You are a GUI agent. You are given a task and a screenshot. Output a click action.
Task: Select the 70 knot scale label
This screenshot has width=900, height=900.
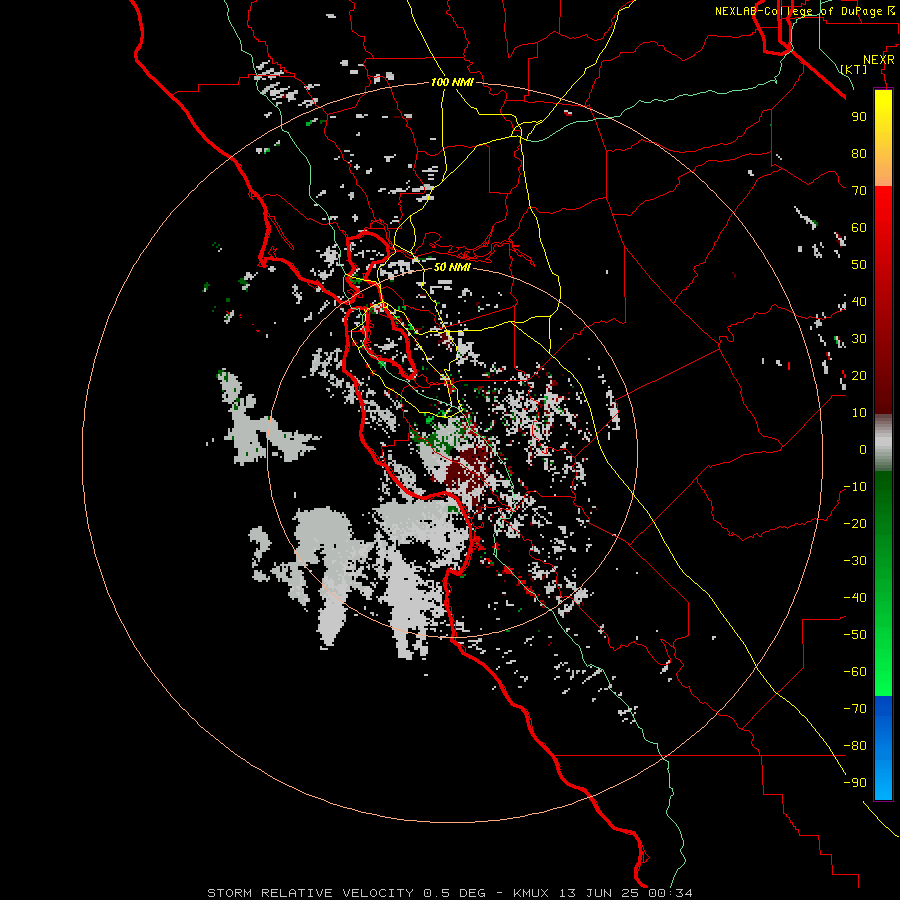click(x=859, y=191)
